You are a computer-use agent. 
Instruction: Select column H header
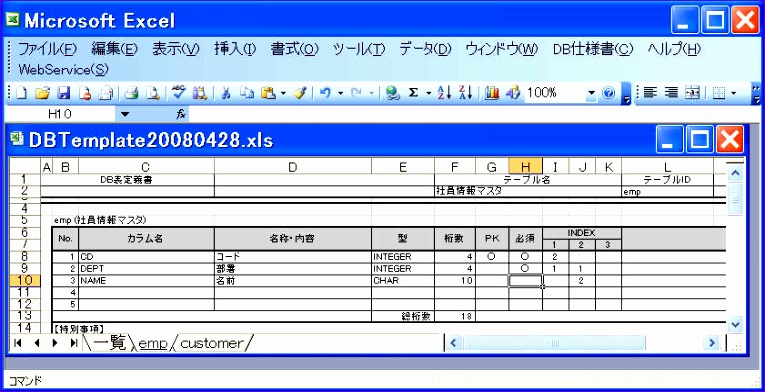click(x=525, y=167)
